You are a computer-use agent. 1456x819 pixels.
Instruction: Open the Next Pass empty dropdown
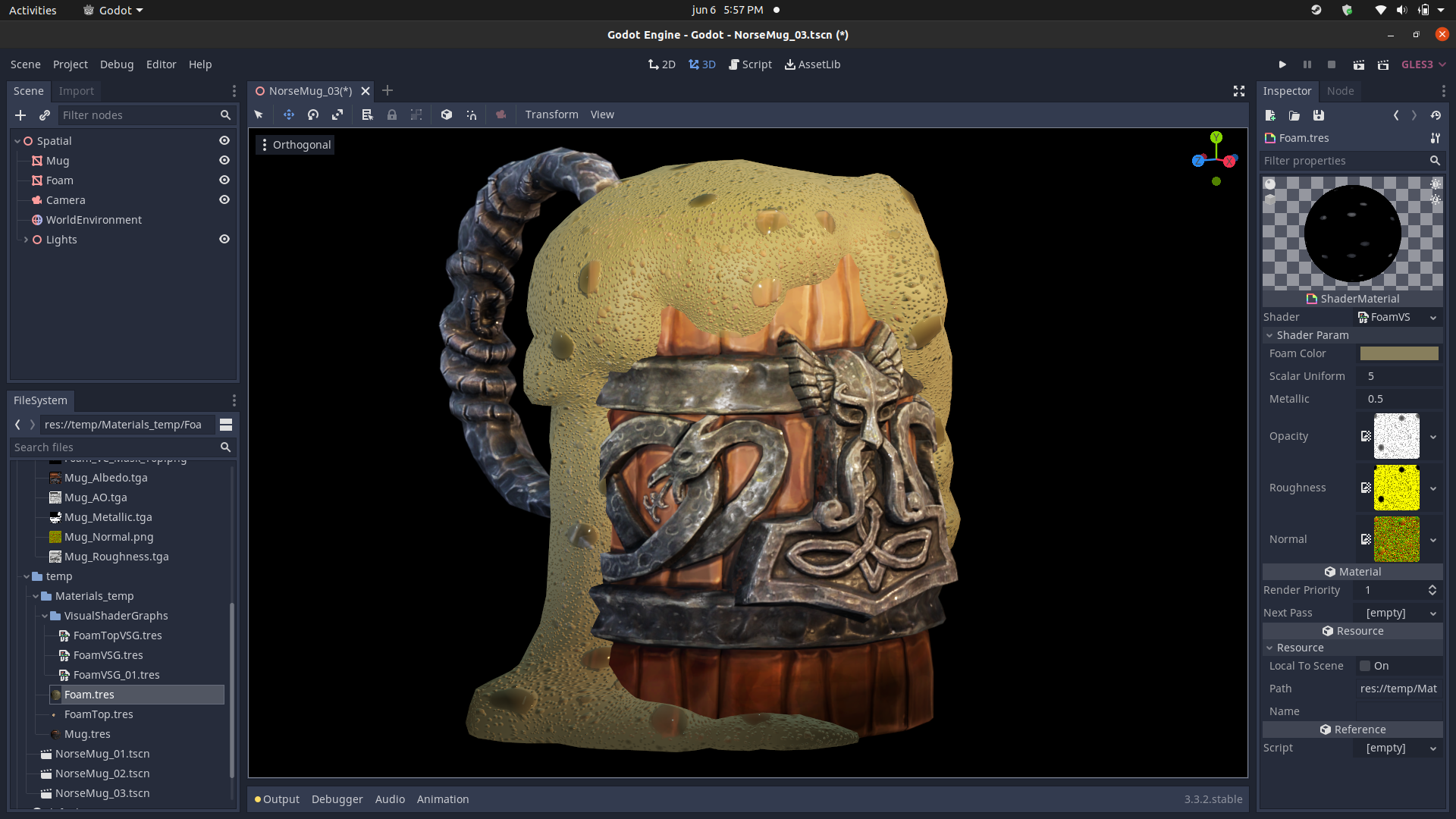pyautogui.click(x=1432, y=613)
